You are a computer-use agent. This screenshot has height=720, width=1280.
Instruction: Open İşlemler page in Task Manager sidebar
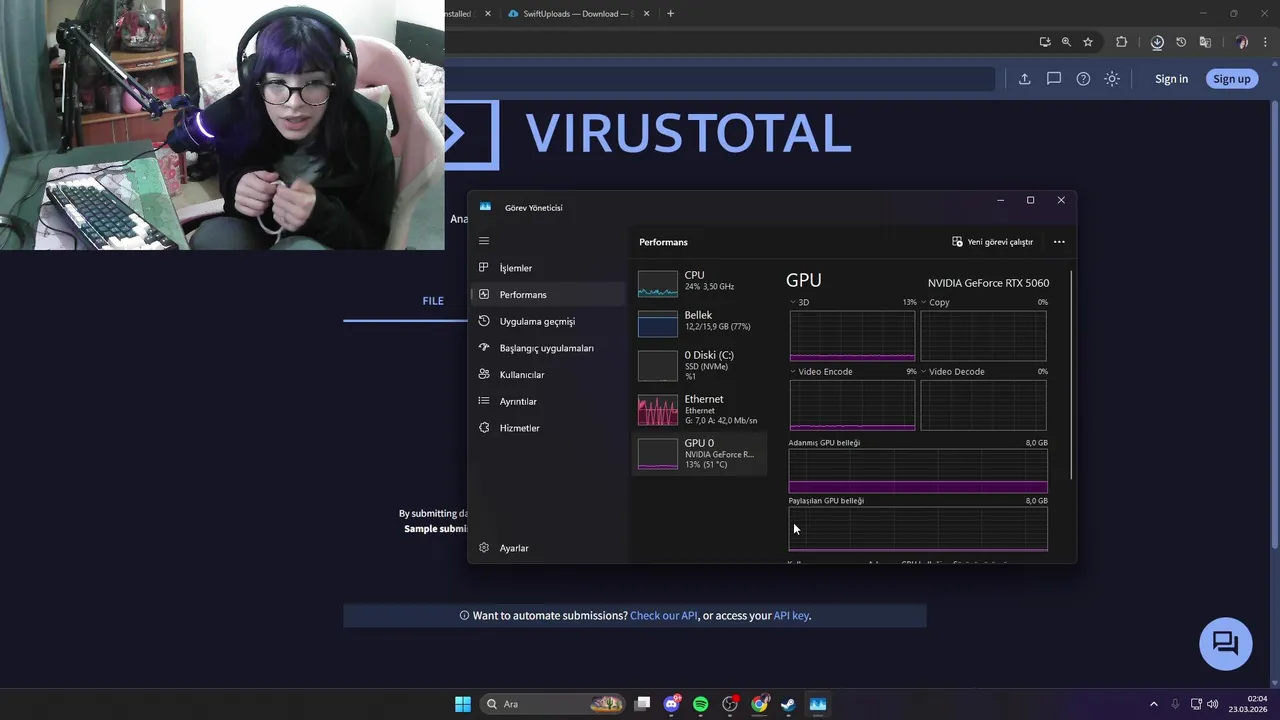(547, 268)
